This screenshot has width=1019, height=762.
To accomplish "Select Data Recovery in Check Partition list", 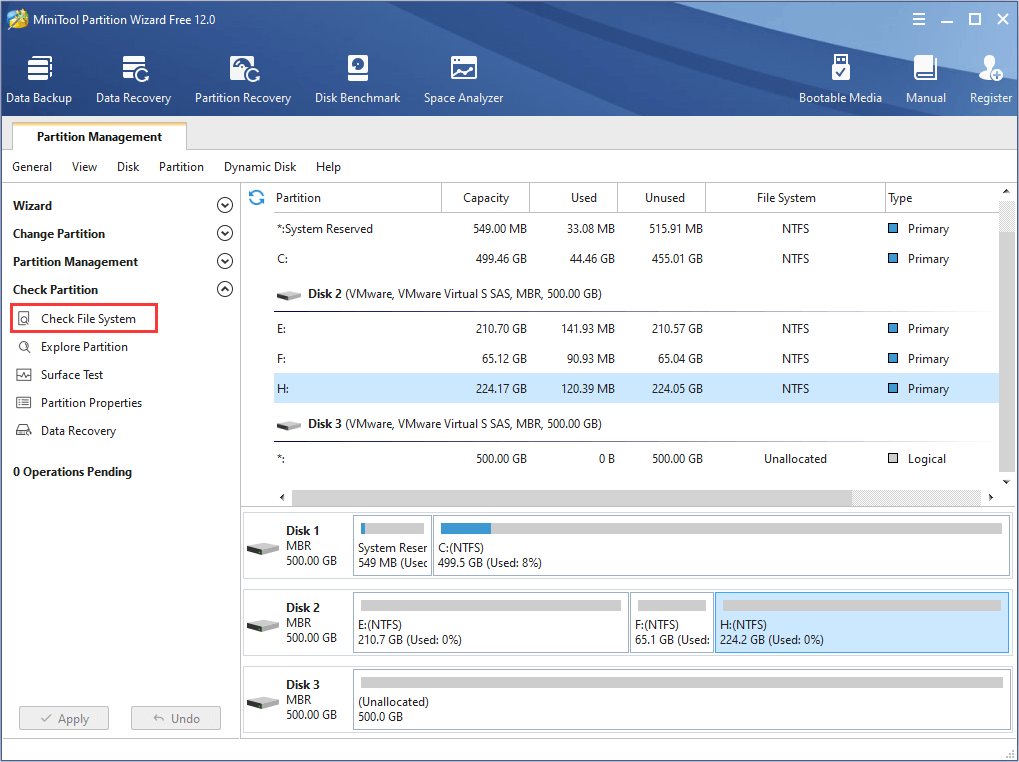I will point(66,431).
